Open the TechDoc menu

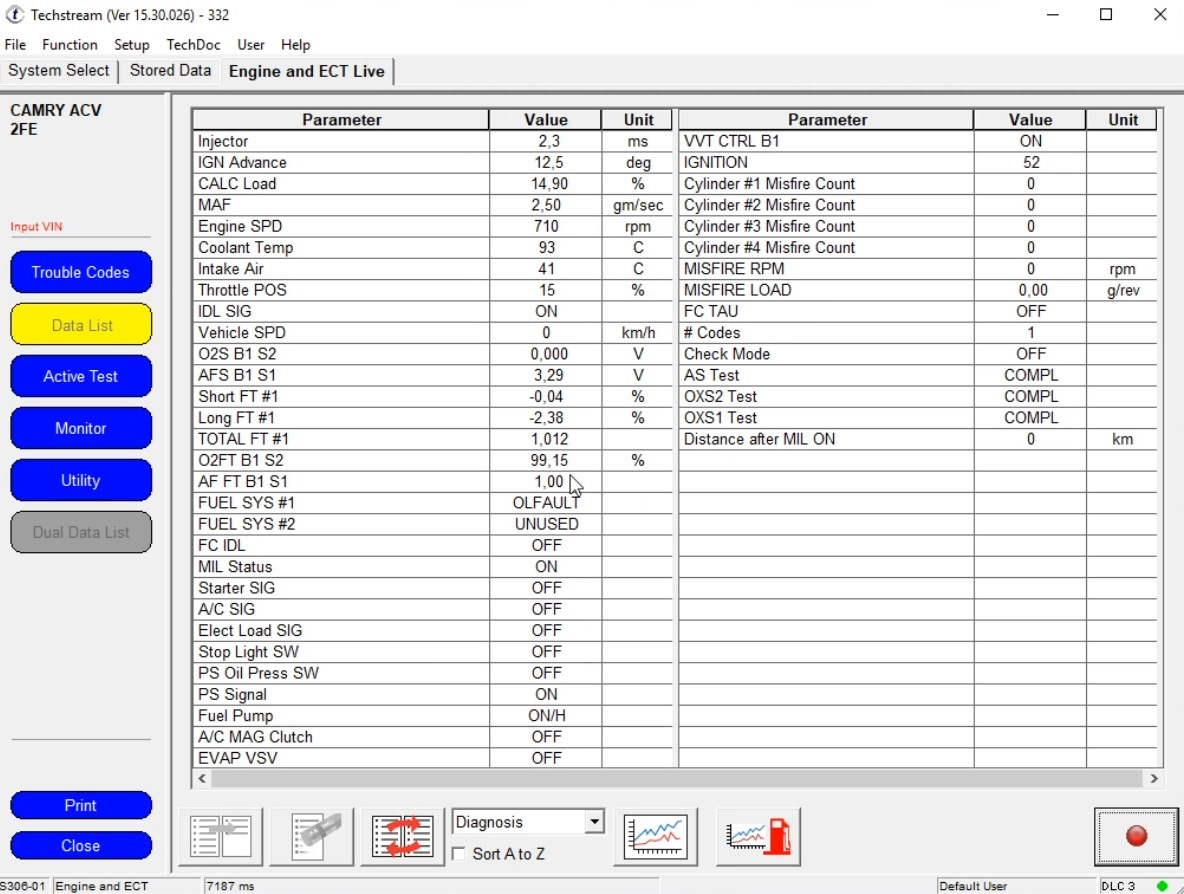coord(193,45)
